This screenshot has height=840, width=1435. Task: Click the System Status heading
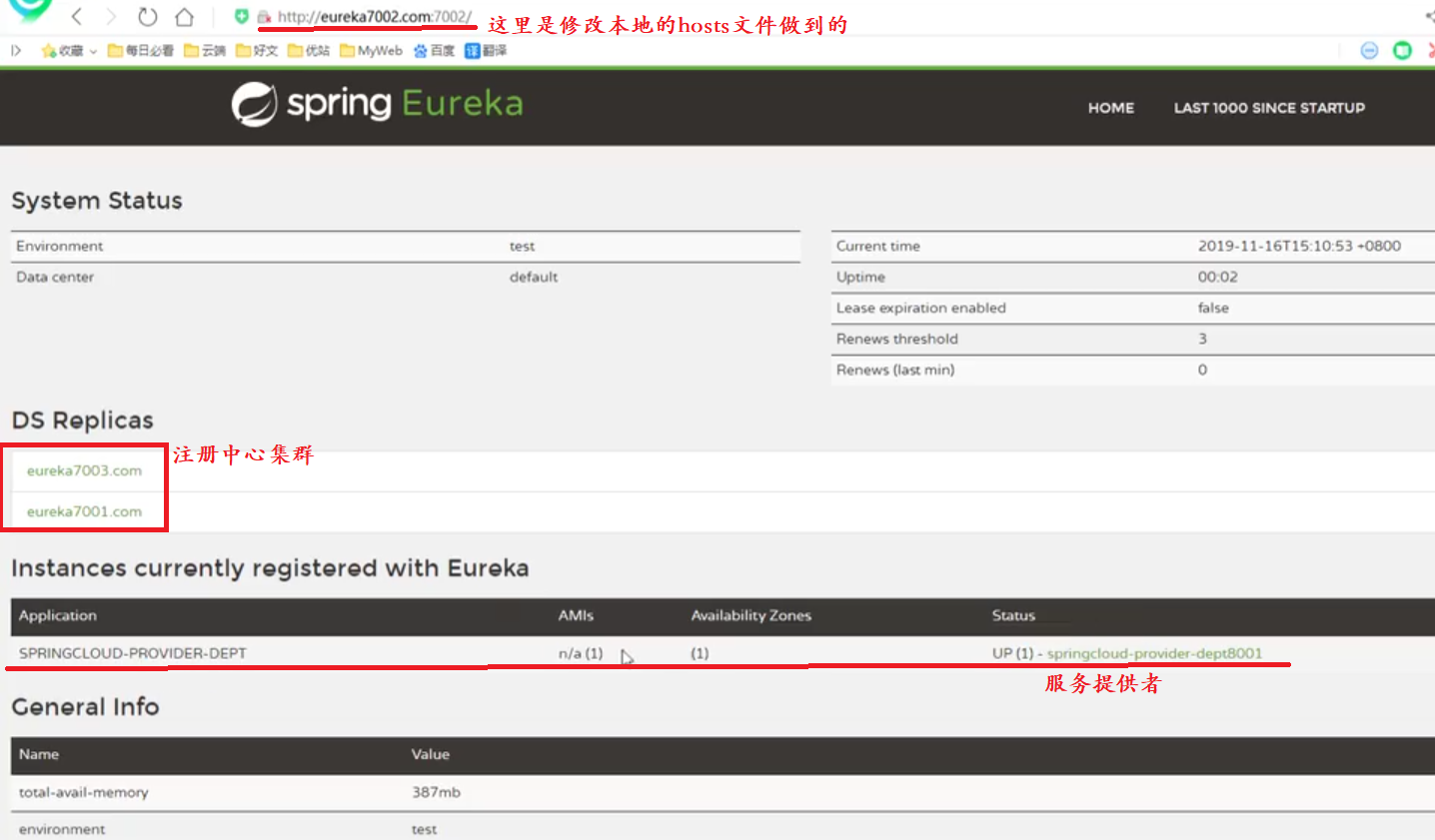97,201
